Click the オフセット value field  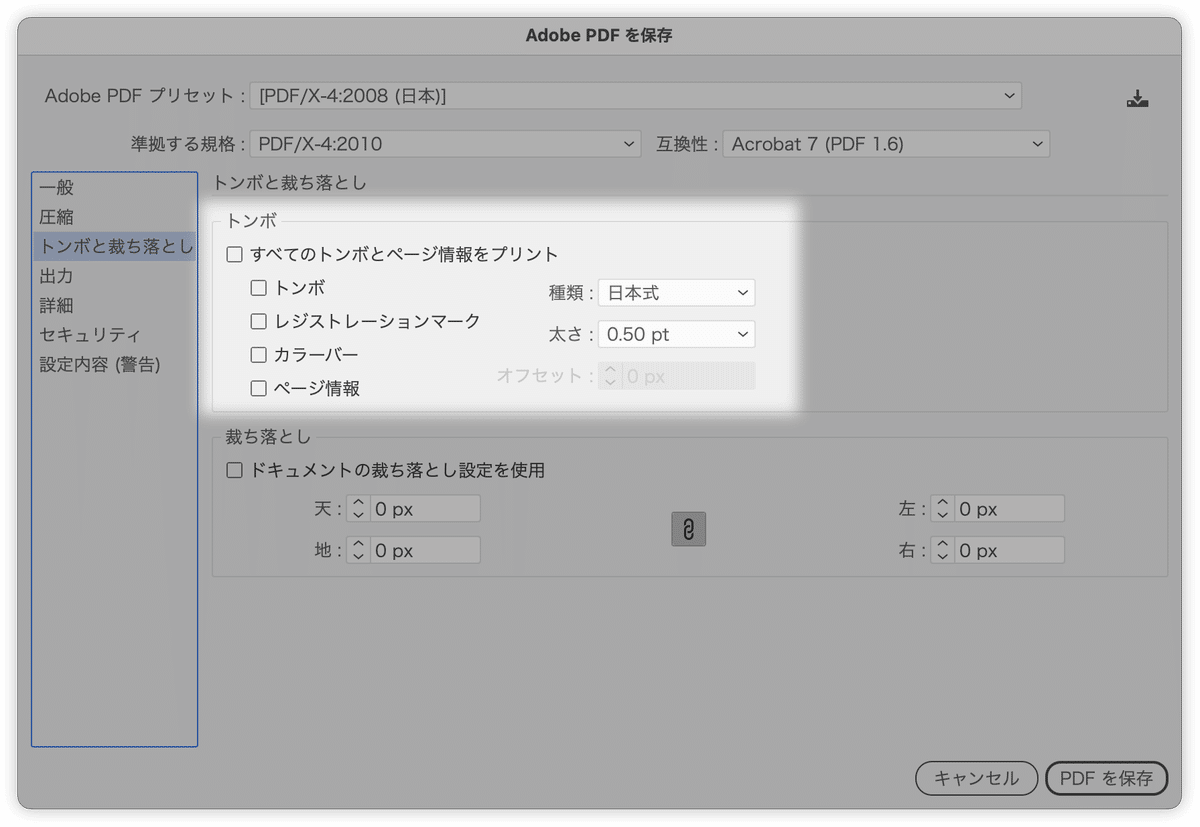click(x=688, y=376)
